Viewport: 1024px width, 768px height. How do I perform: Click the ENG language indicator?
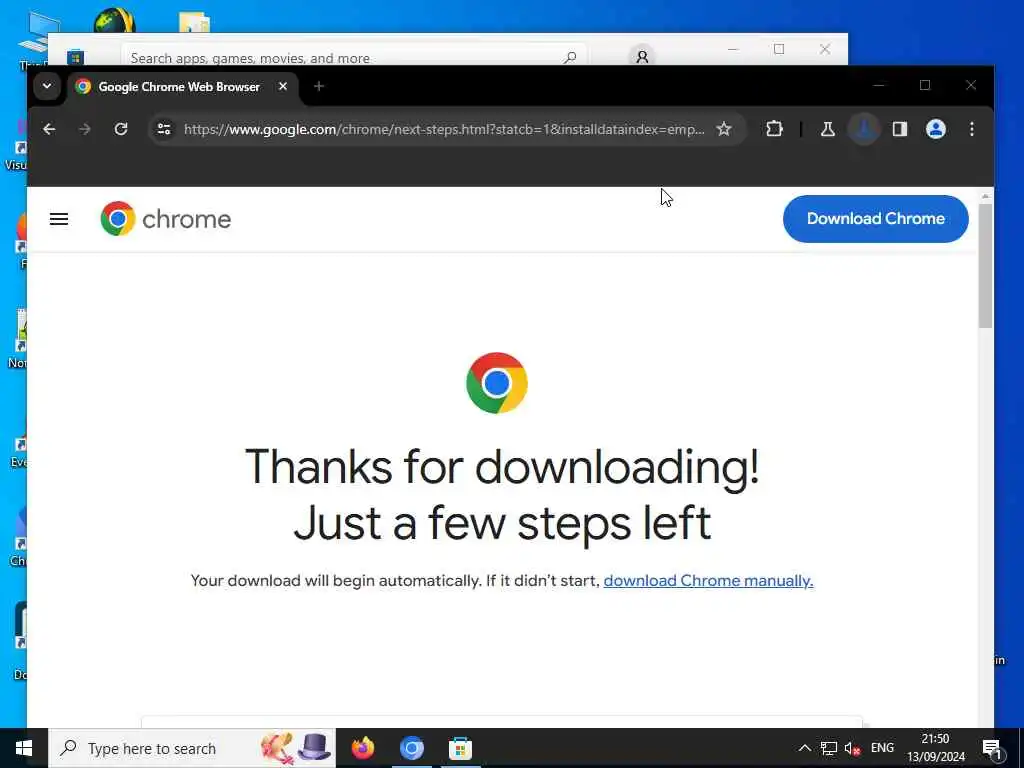pyautogui.click(x=882, y=748)
